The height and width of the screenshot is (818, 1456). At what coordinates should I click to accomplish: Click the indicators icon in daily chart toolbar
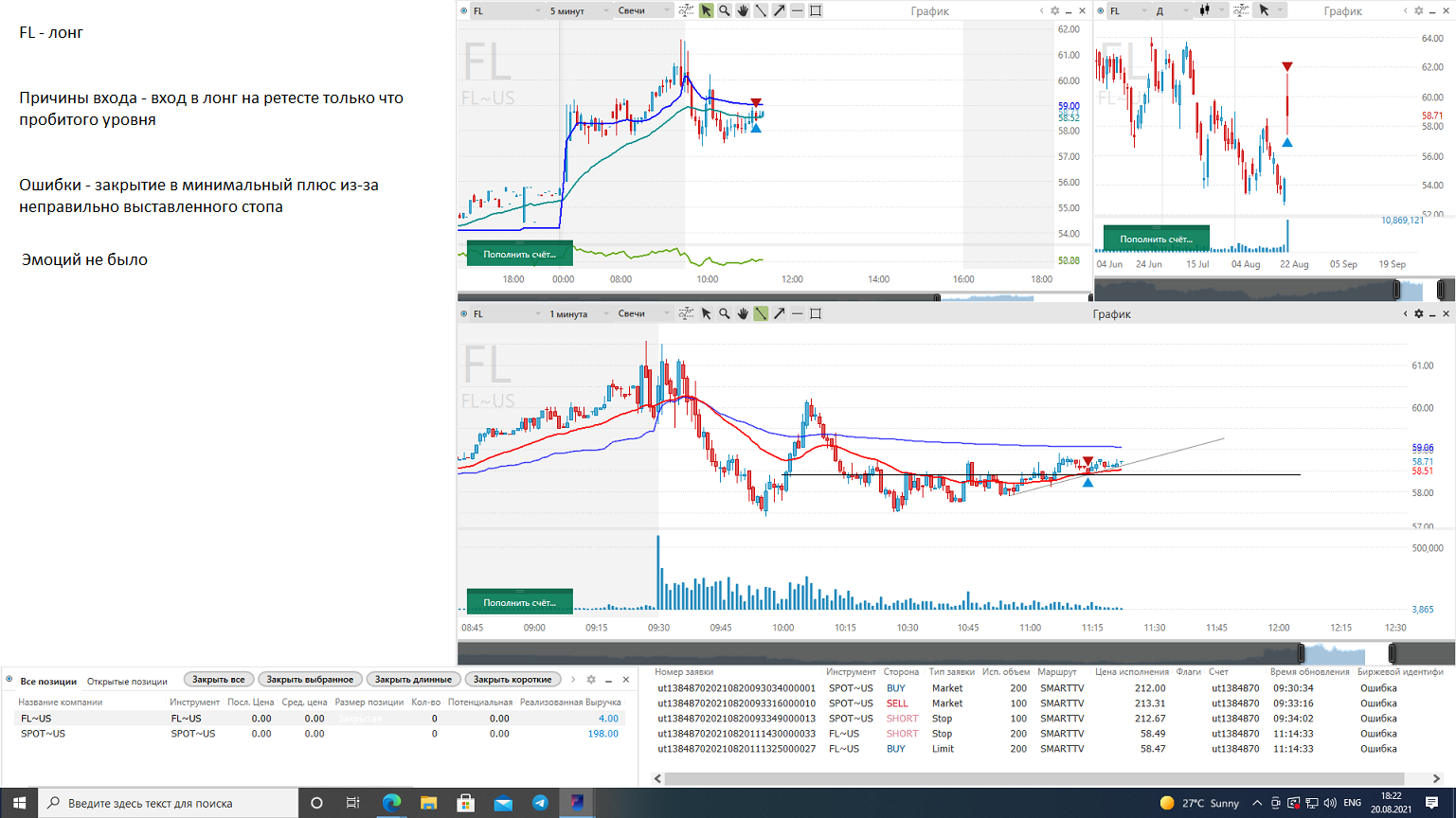click(1241, 10)
